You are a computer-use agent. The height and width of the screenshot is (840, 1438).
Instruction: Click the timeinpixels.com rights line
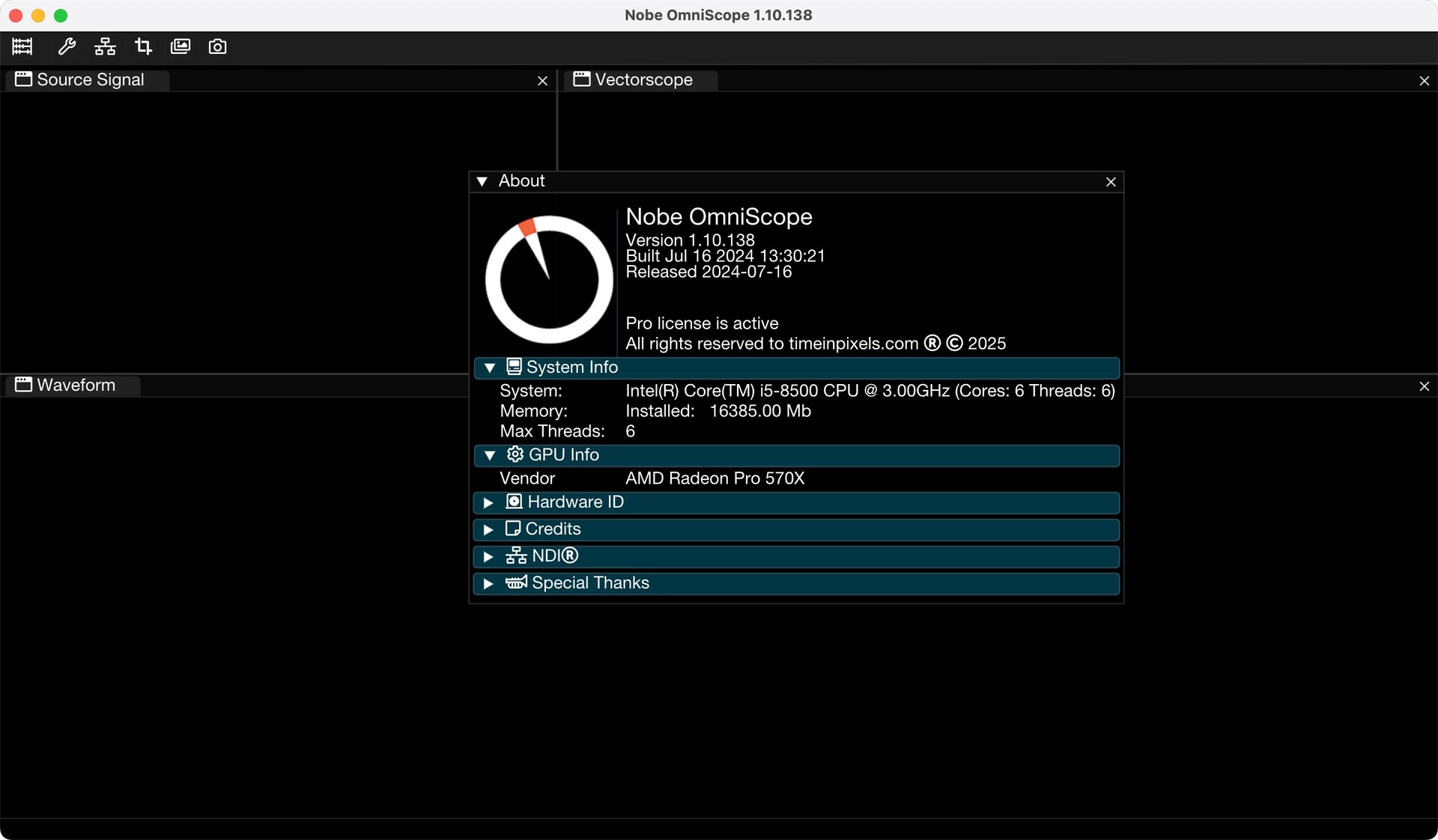[816, 344]
